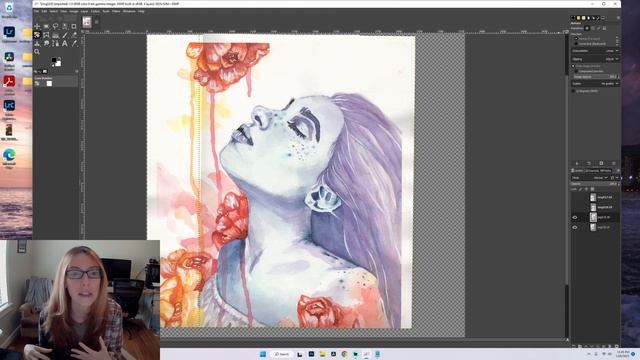Select the Paths tool
The width and height of the screenshot is (640, 360).
[56, 44]
